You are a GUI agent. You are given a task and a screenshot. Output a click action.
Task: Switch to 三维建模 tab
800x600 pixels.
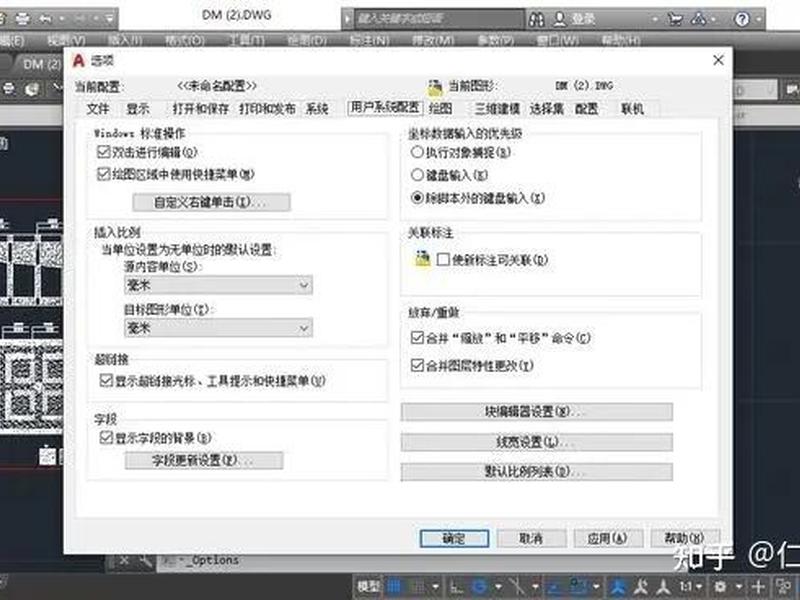[x=497, y=108]
